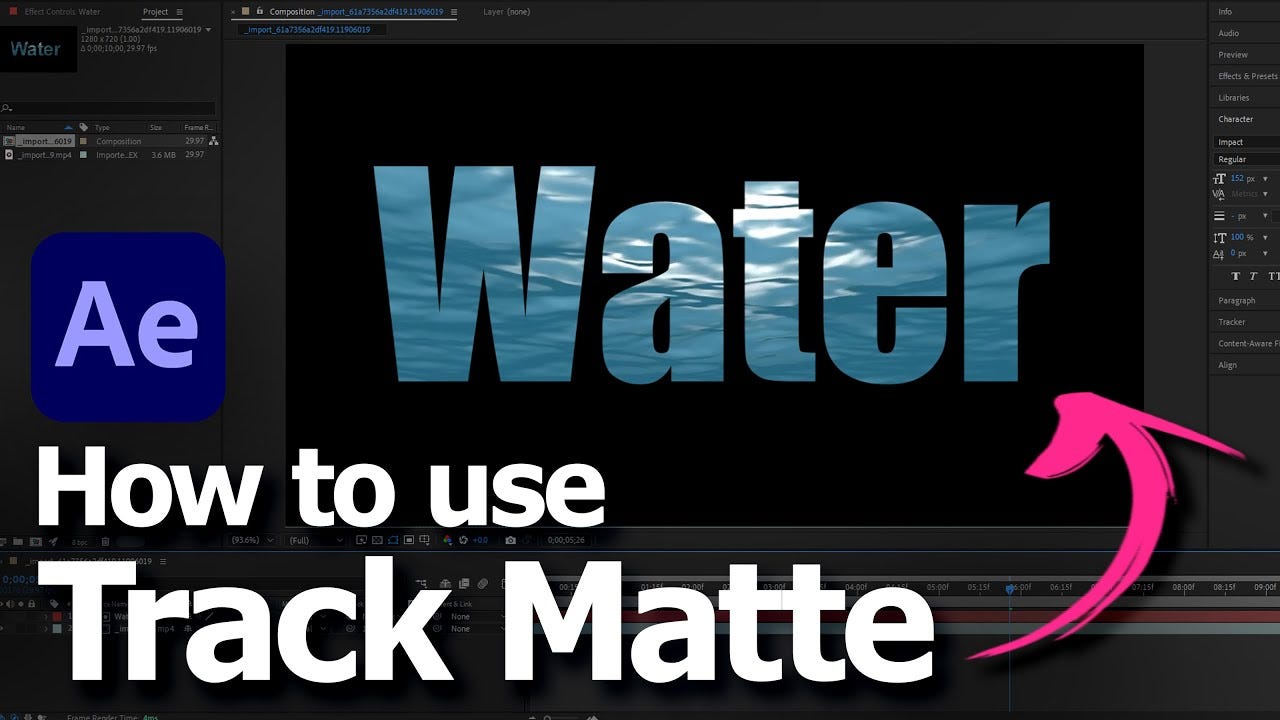1280x720 pixels.
Task: Open the Composition panel menu icon
Action: coord(454,12)
